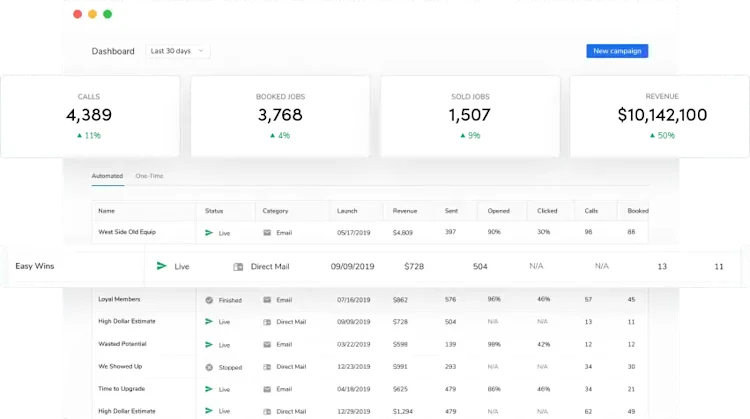Click launch date 07/16/2019 for Loyal Members
The height and width of the screenshot is (419, 750).
point(353,300)
